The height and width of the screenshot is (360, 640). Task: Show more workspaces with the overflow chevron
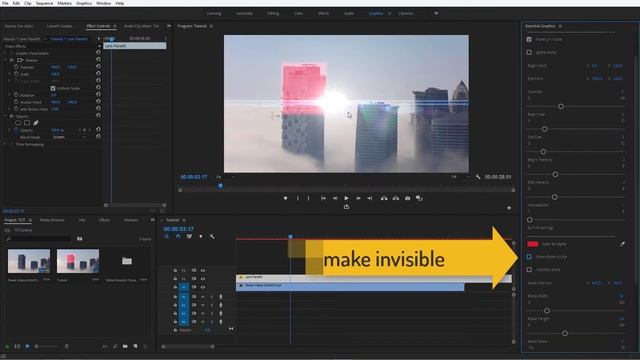click(436, 13)
